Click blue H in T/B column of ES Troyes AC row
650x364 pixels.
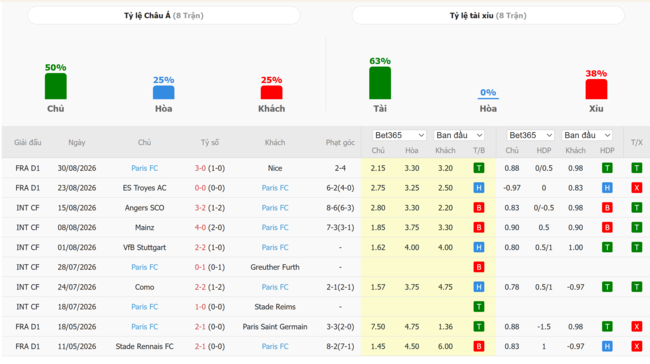pos(478,188)
